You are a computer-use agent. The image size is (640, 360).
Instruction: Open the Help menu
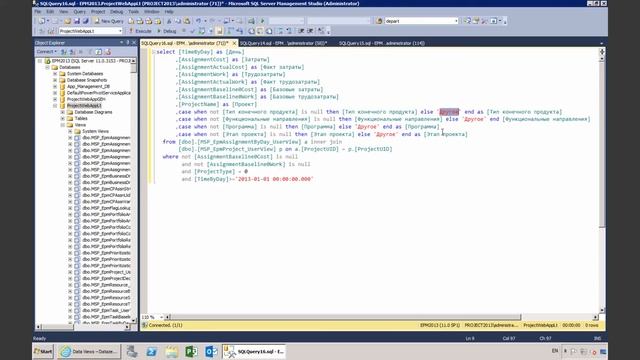point(169,12)
